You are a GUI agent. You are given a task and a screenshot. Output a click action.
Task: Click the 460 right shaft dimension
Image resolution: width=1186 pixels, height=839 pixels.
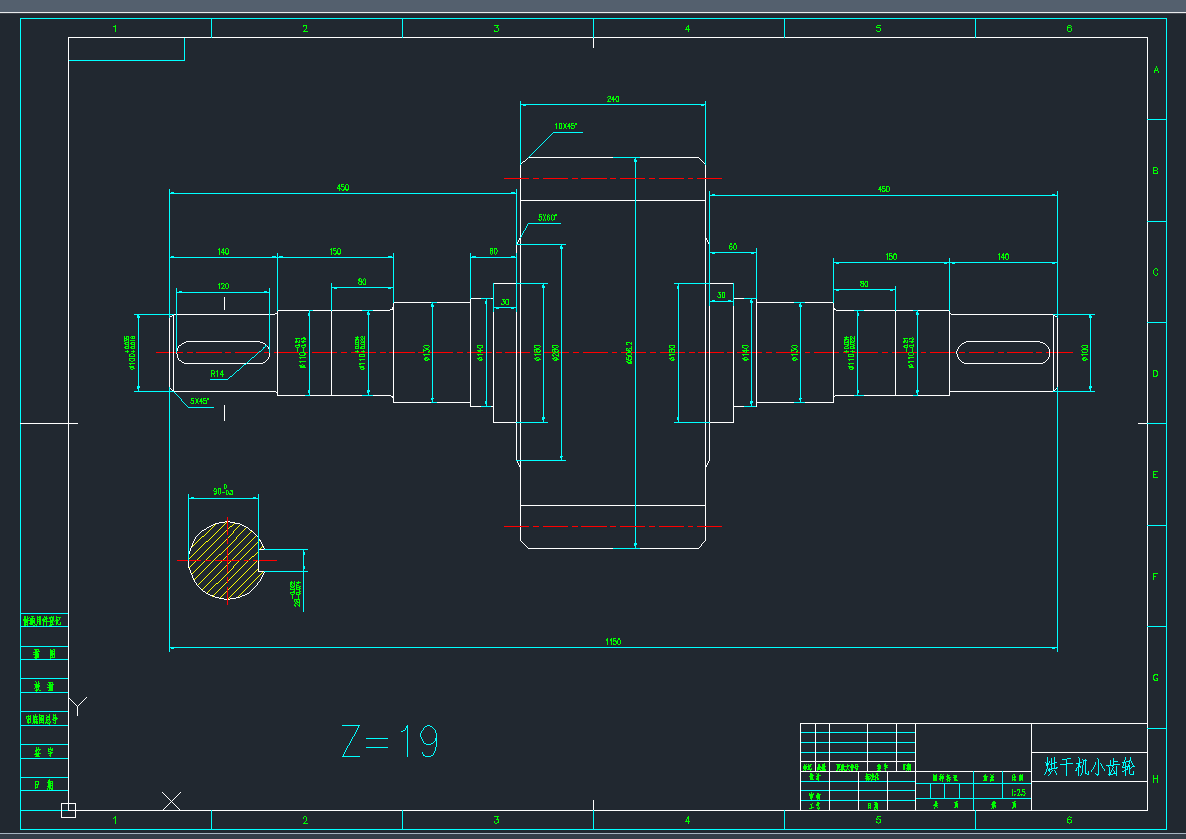coord(884,189)
